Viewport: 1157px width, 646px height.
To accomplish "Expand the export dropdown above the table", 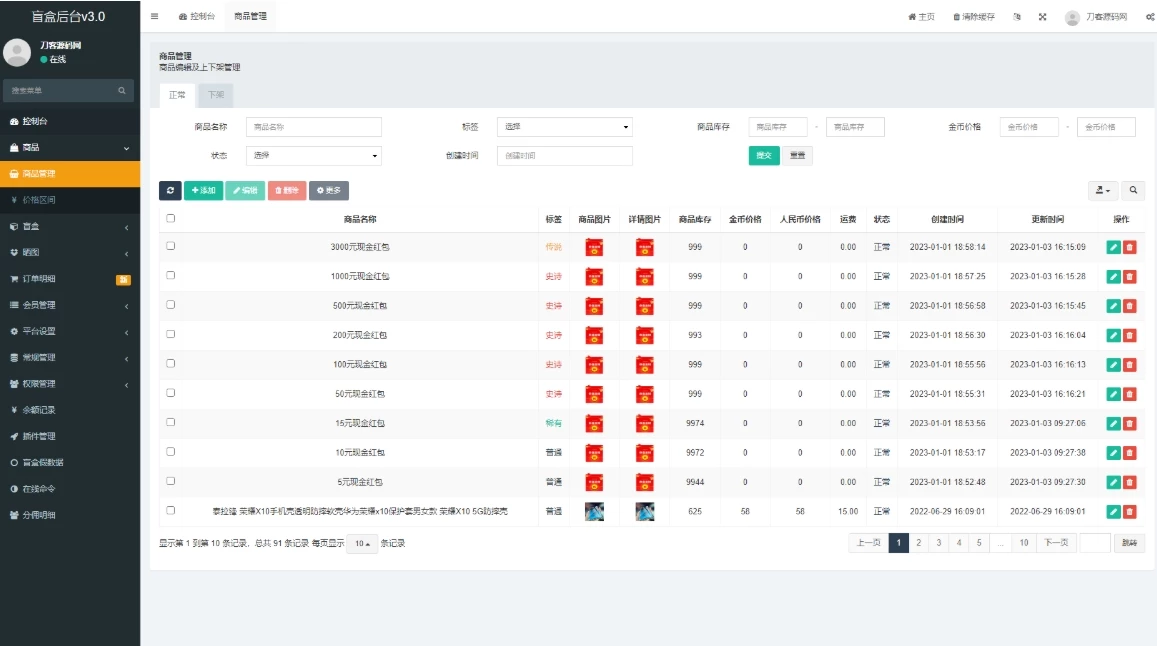I will [1102, 190].
